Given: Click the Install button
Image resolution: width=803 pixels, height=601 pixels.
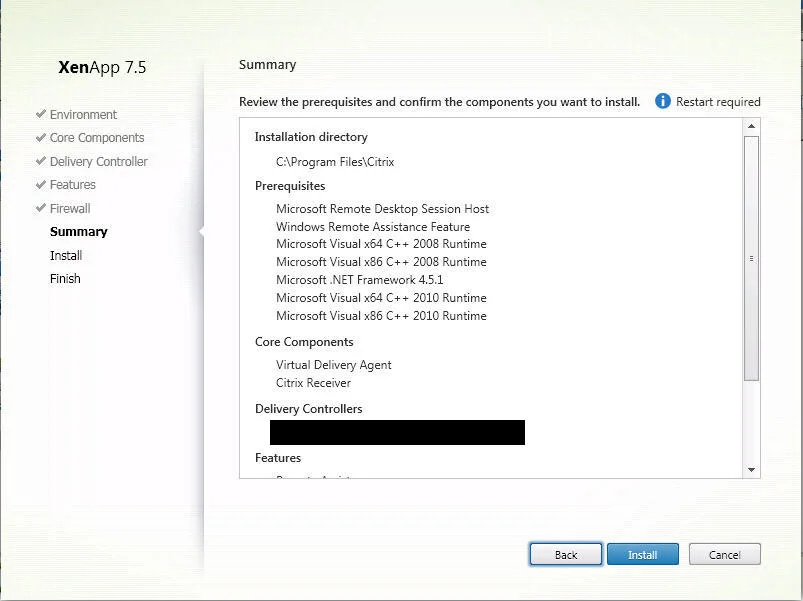Looking at the screenshot, I should coord(643,554).
